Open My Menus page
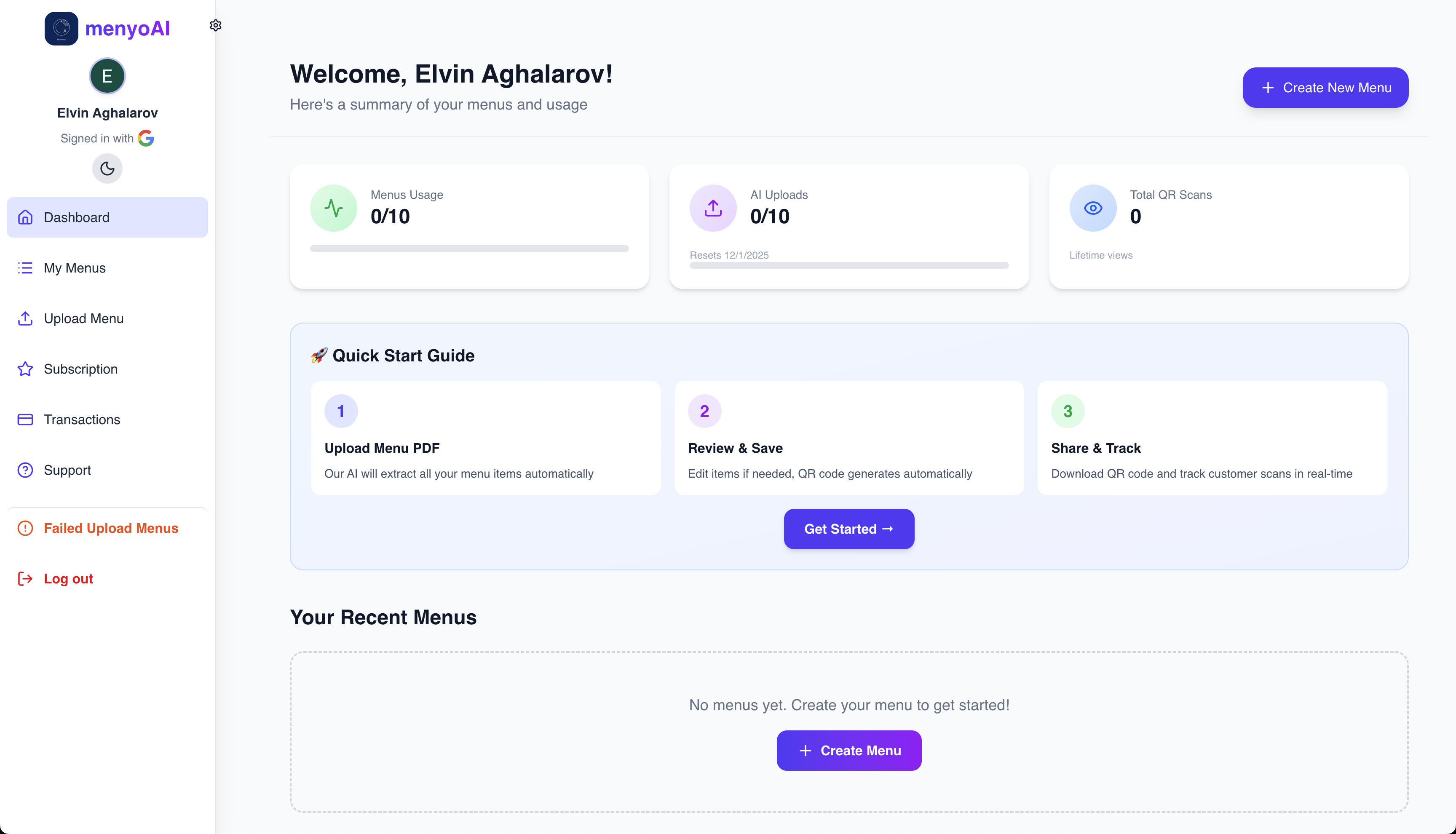Screen dimensions: 1456x834 click(x=75, y=267)
